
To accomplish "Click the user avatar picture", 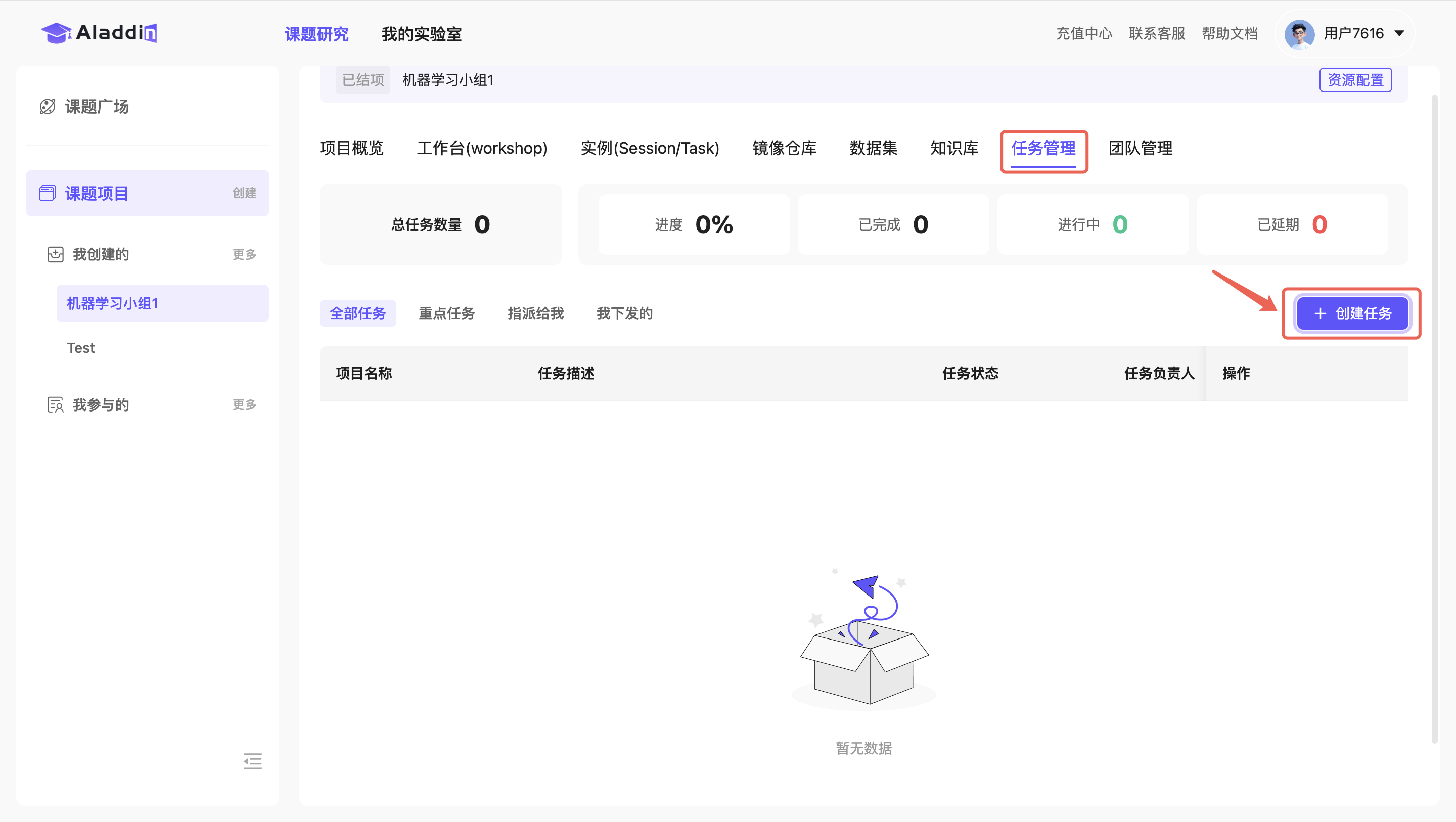I will point(1299,34).
